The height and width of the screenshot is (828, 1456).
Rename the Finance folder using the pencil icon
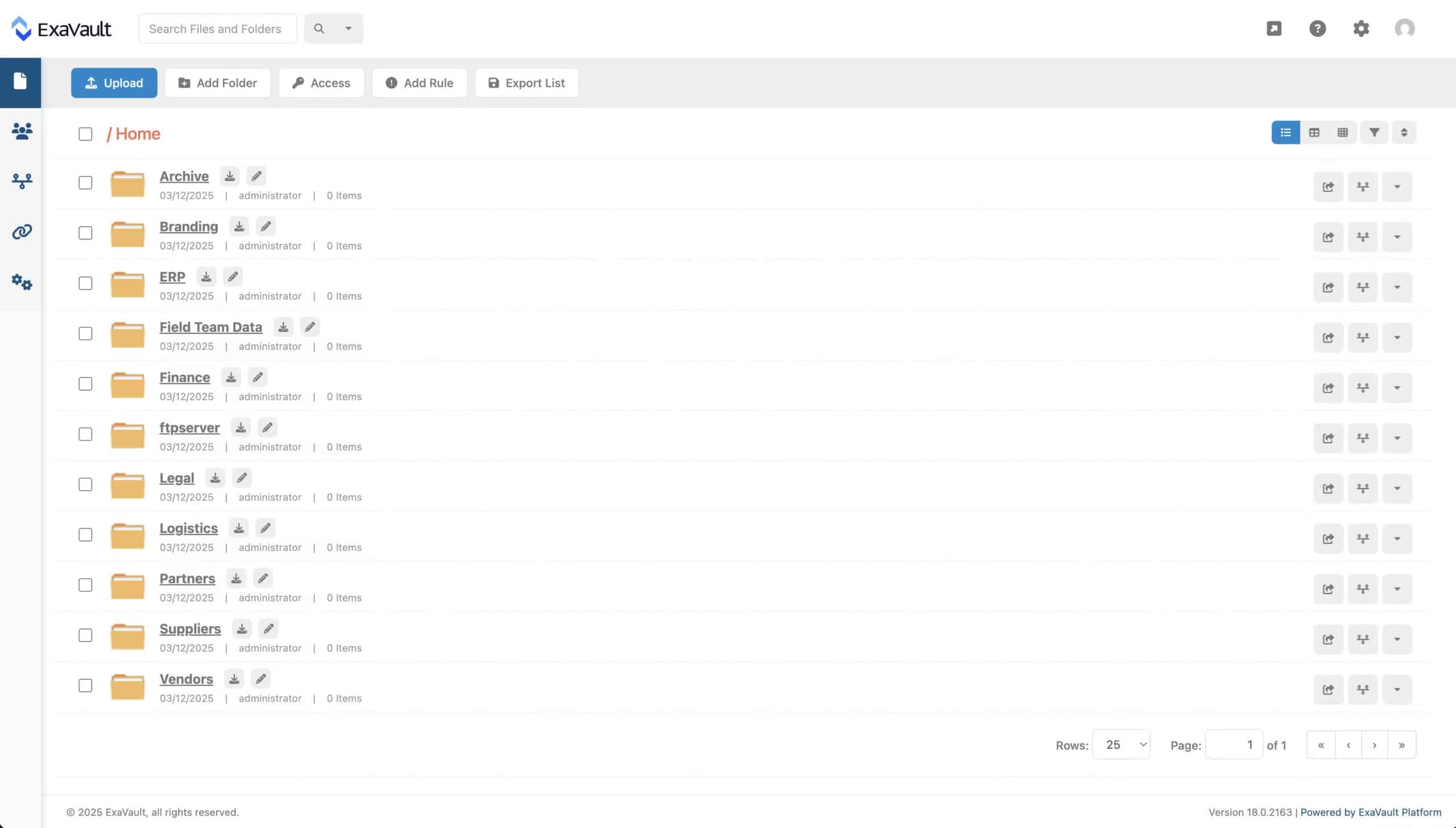(257, 377)
